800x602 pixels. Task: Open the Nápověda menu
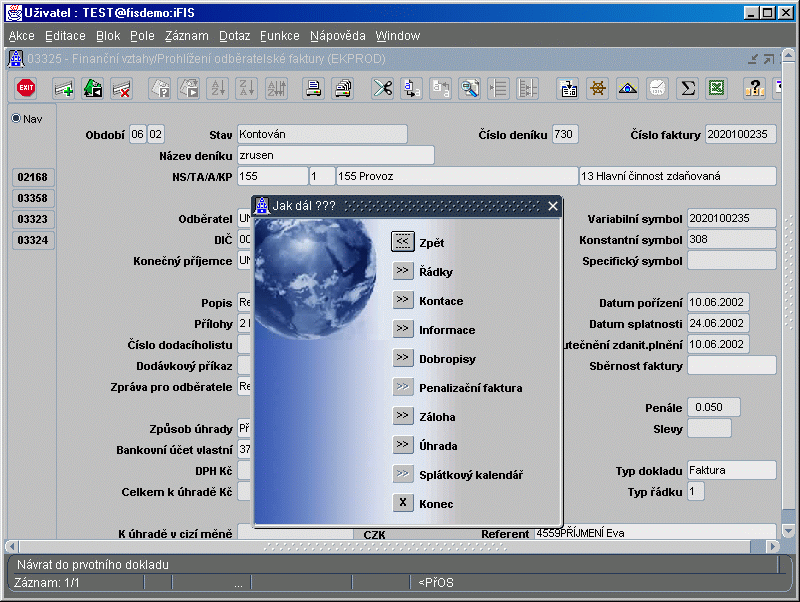tap(337, 36)
